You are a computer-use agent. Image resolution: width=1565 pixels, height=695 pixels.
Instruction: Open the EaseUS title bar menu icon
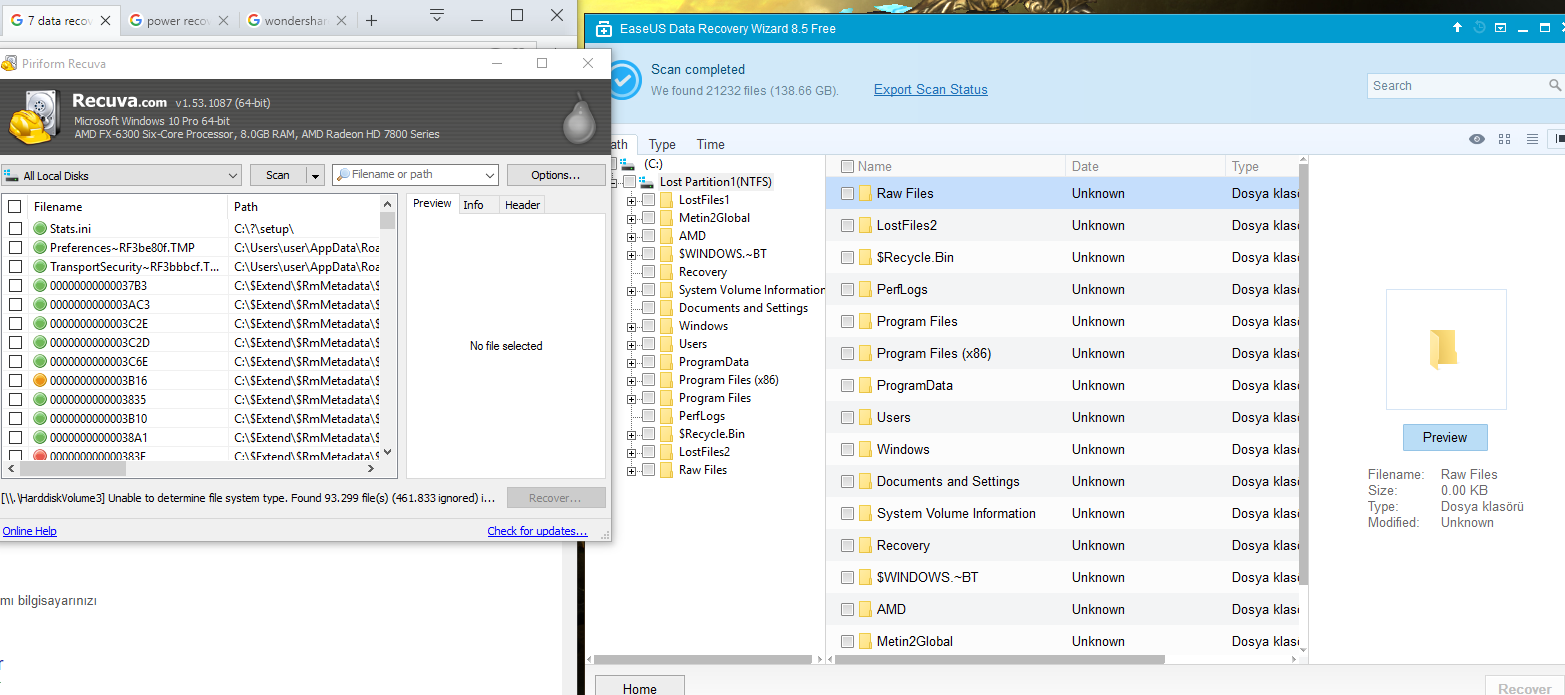pyautogui.click(x=1501, y=28)
